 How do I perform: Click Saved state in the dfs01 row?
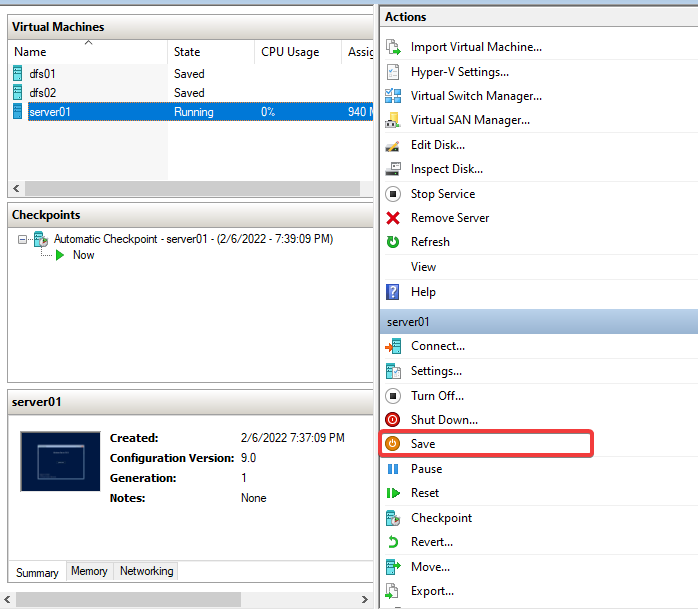[x=189, y=73]
